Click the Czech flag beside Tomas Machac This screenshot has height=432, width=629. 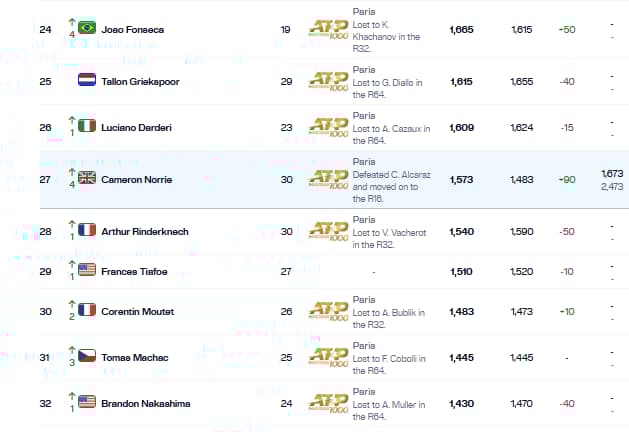[x=87, y=357]
